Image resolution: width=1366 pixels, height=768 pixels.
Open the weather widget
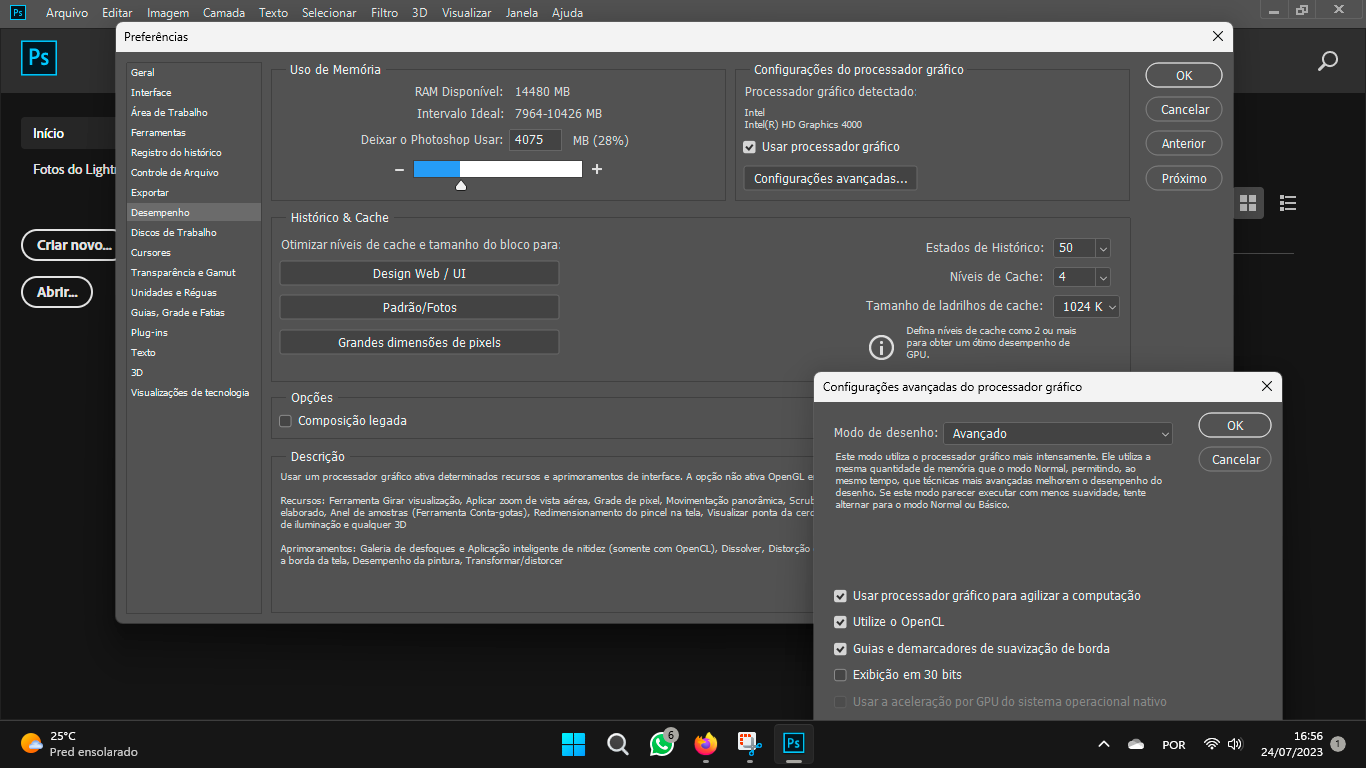click(x=78, y=744)
